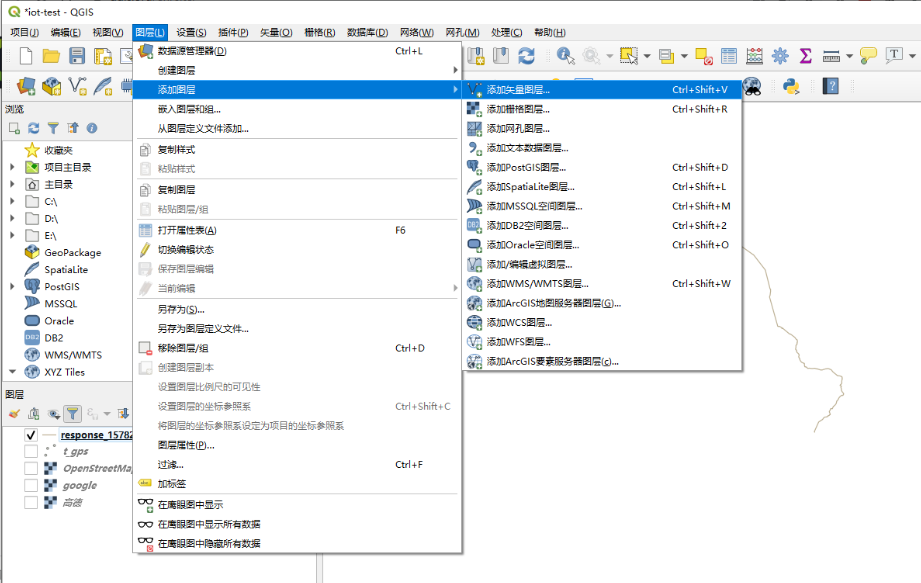The height and width of the screenshot is (583, 921).
Task: Expand the 项目主目录 tree node
Action: point(12,167)
